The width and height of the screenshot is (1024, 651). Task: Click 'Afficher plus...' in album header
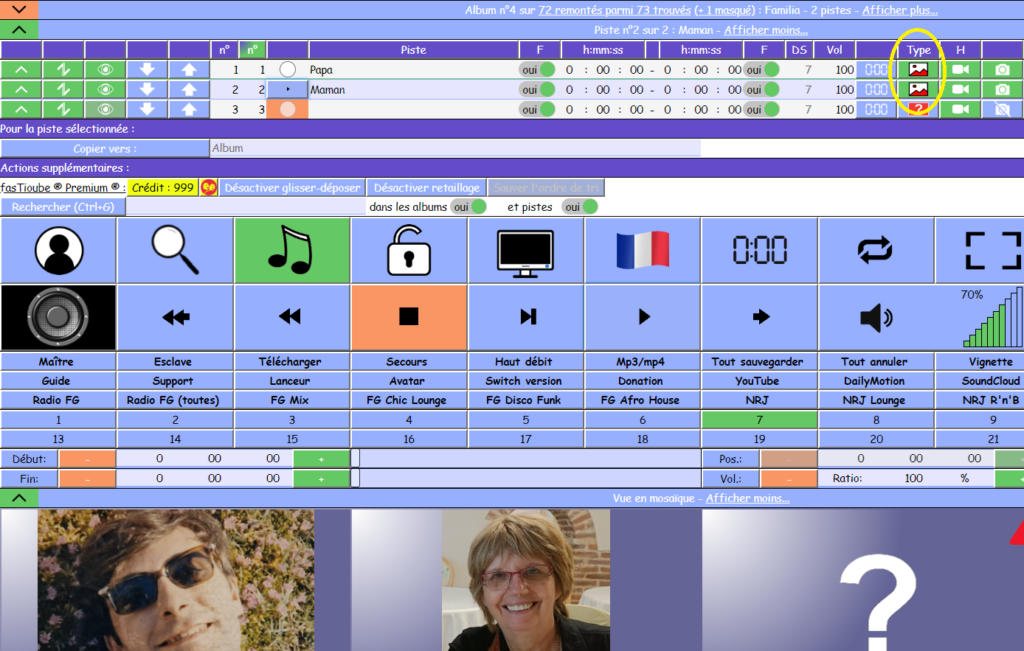coord(900,10)
